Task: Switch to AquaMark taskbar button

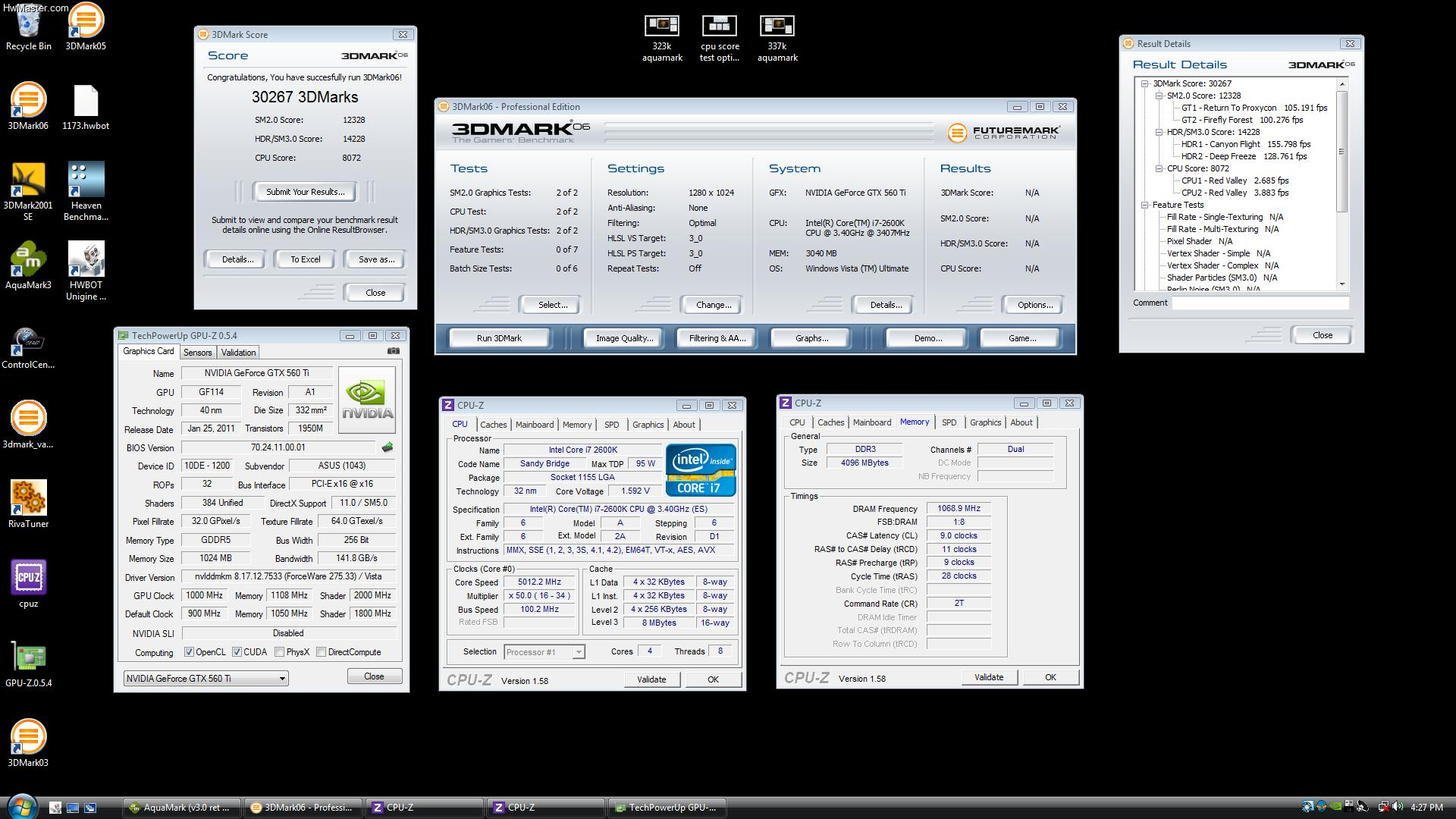Action: (x=182, y=808)
